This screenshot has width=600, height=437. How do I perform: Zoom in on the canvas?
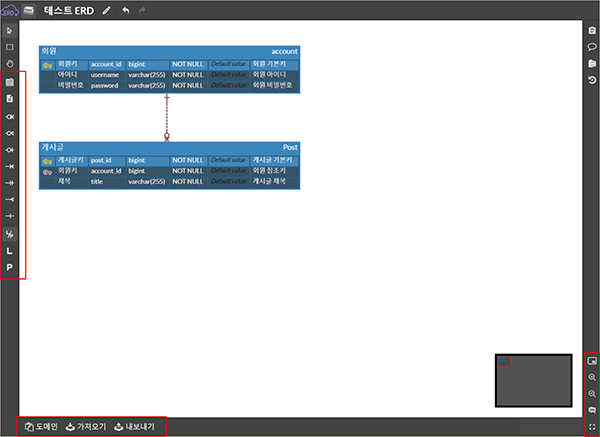592,377
